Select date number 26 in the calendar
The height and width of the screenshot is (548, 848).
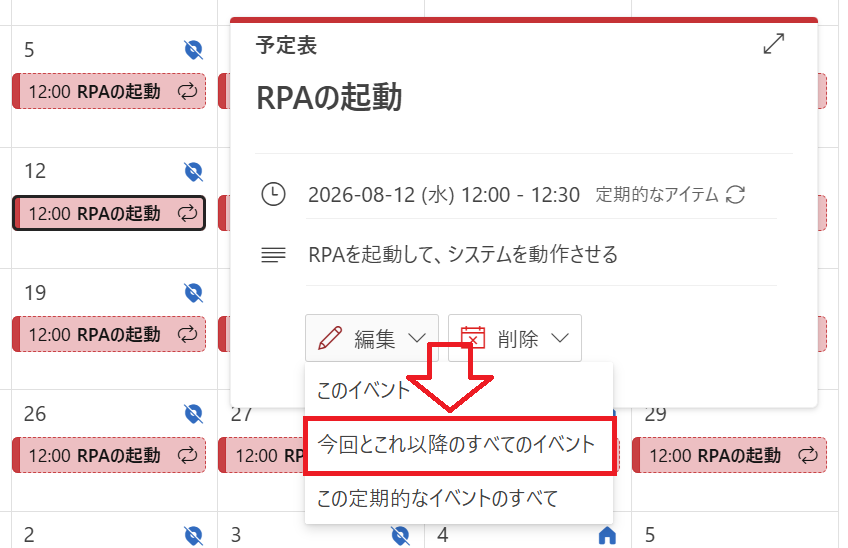35,414
